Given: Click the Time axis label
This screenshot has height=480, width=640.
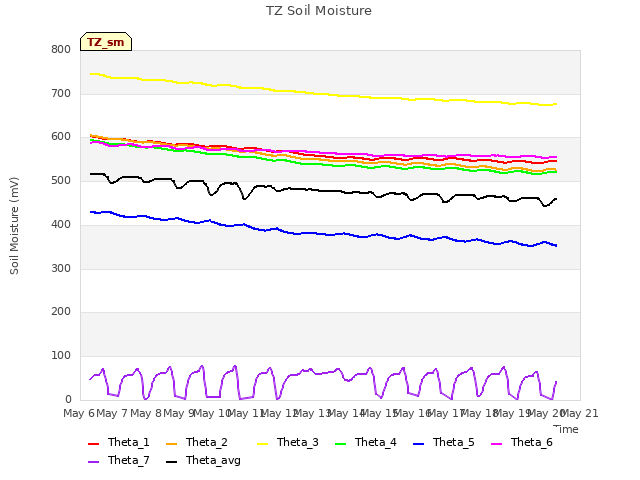Looking at the screenshot, I should point(566,429).
